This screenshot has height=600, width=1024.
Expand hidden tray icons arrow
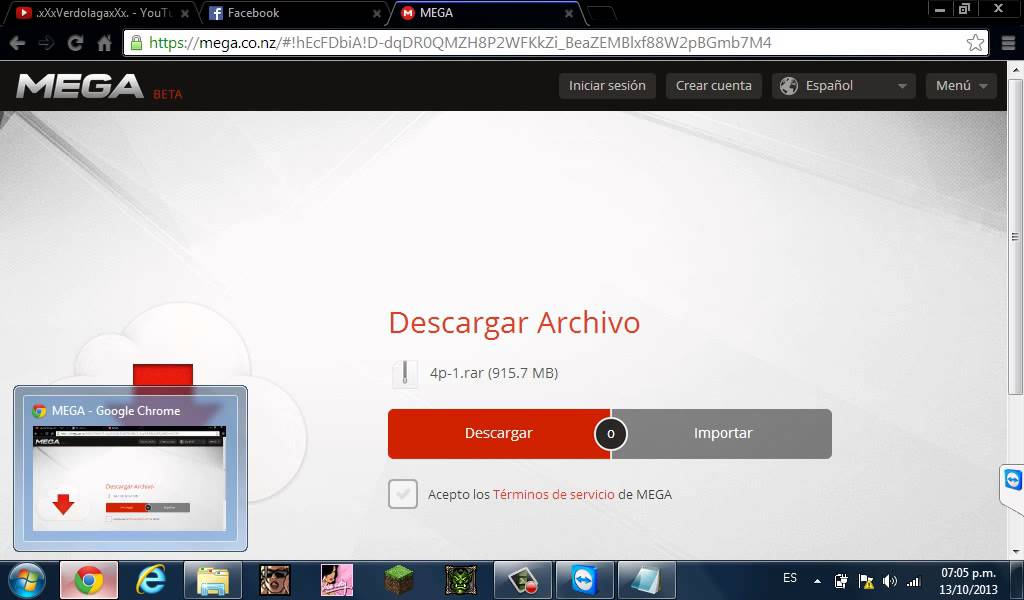(817, 580)
